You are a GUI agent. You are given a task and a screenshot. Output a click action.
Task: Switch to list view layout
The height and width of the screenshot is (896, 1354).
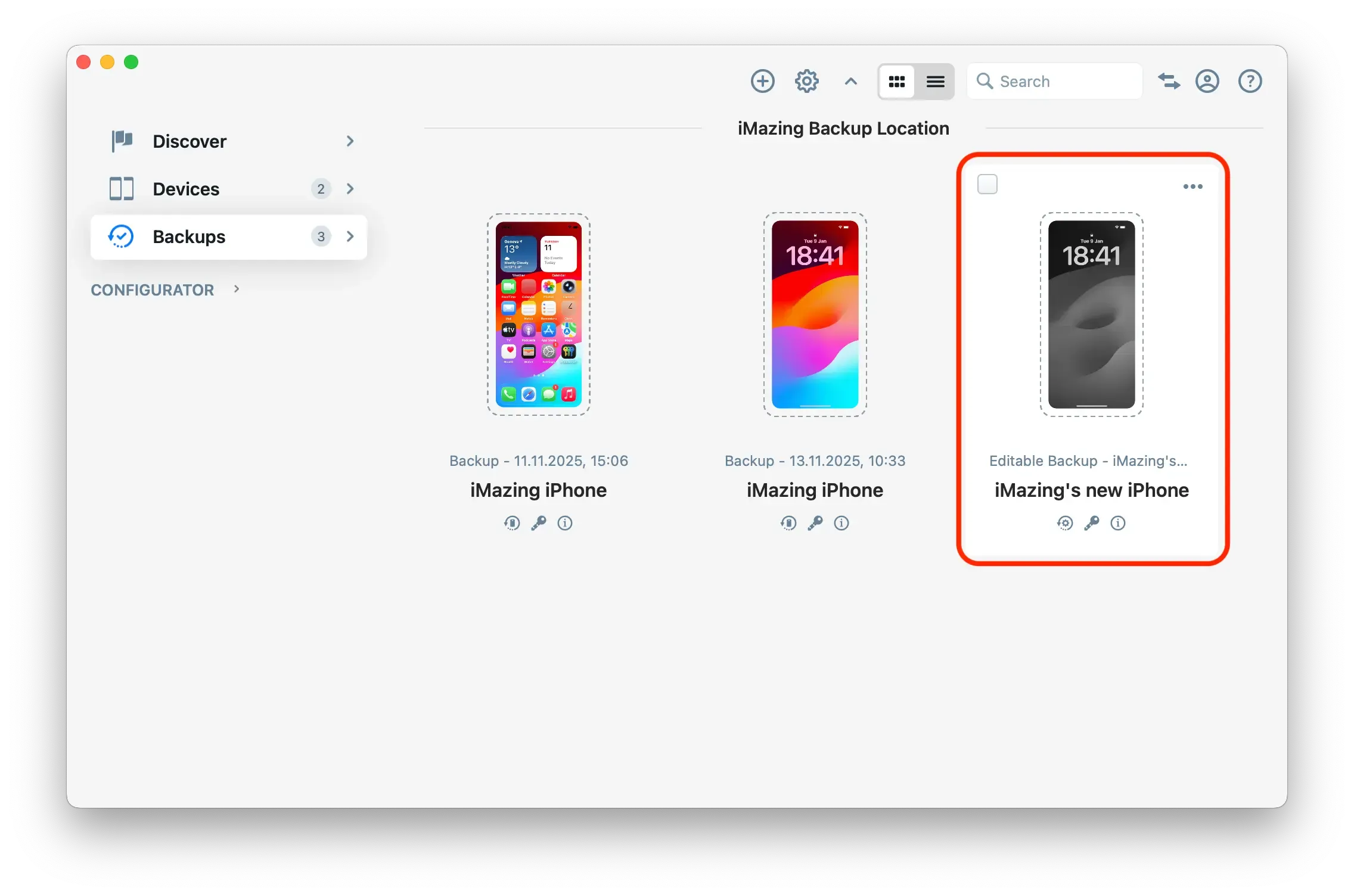click(x=935, y=81)
